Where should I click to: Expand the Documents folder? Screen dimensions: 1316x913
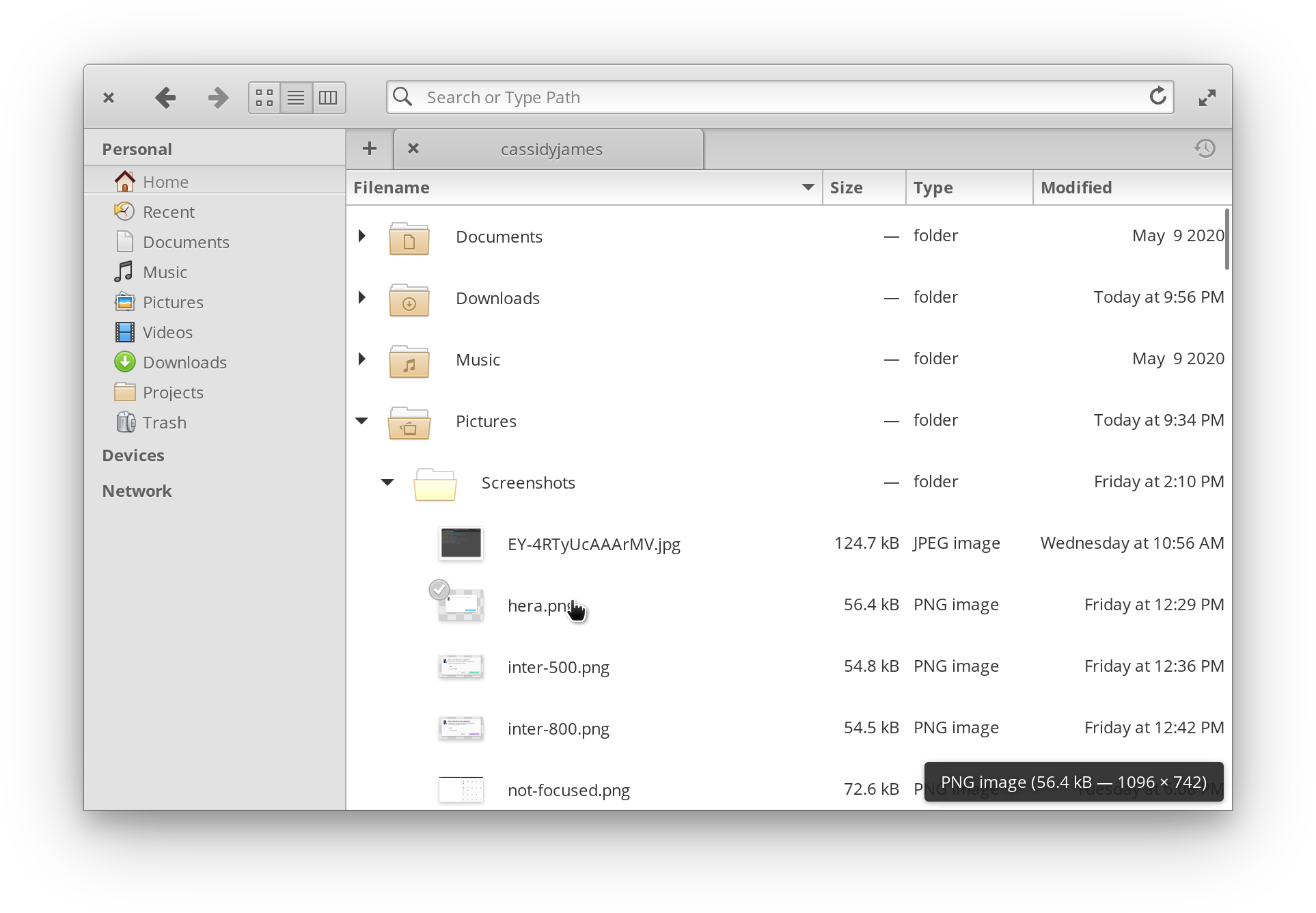pos(361,236)
